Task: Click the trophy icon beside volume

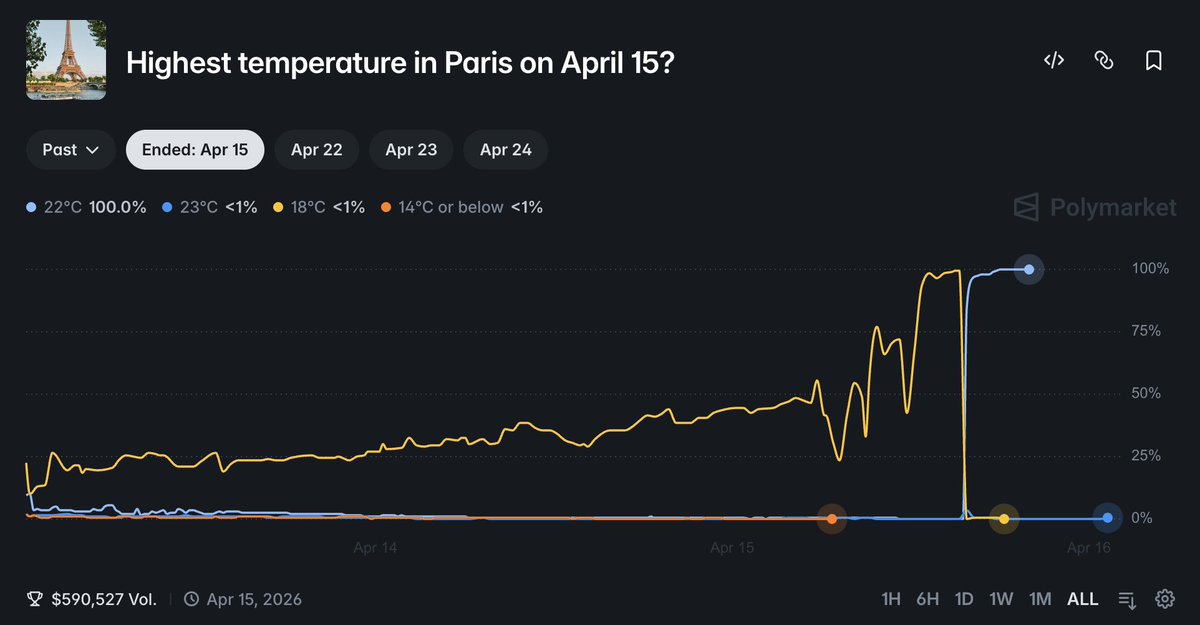Action: pyautogui.click(x=35, y=598)
